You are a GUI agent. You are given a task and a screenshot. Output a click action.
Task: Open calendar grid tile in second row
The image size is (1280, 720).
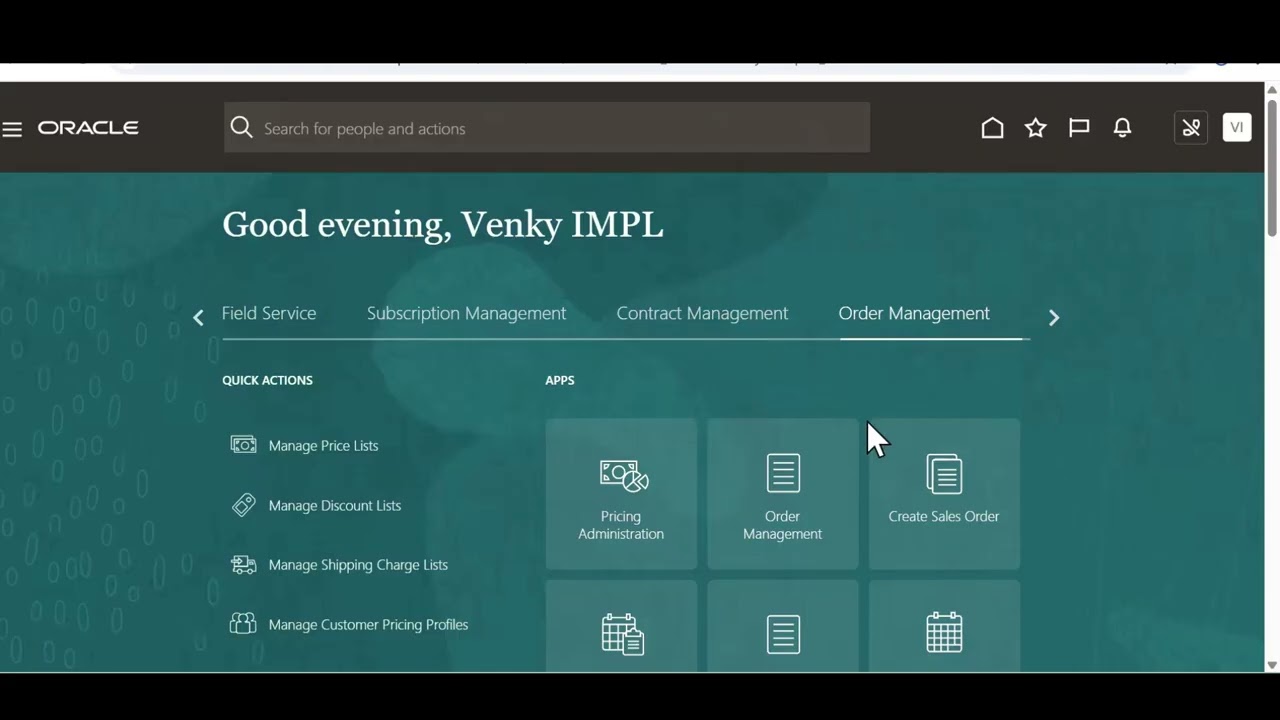coord(944,627)
